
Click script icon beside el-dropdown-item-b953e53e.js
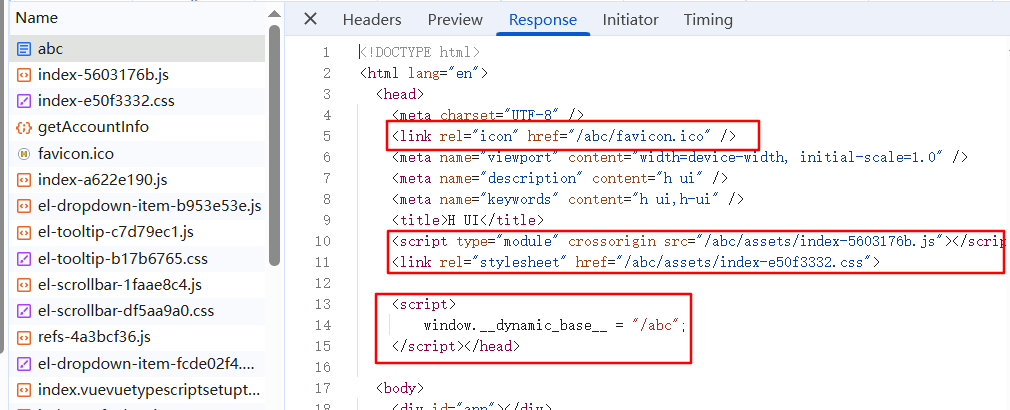click(x=24, y=206)
